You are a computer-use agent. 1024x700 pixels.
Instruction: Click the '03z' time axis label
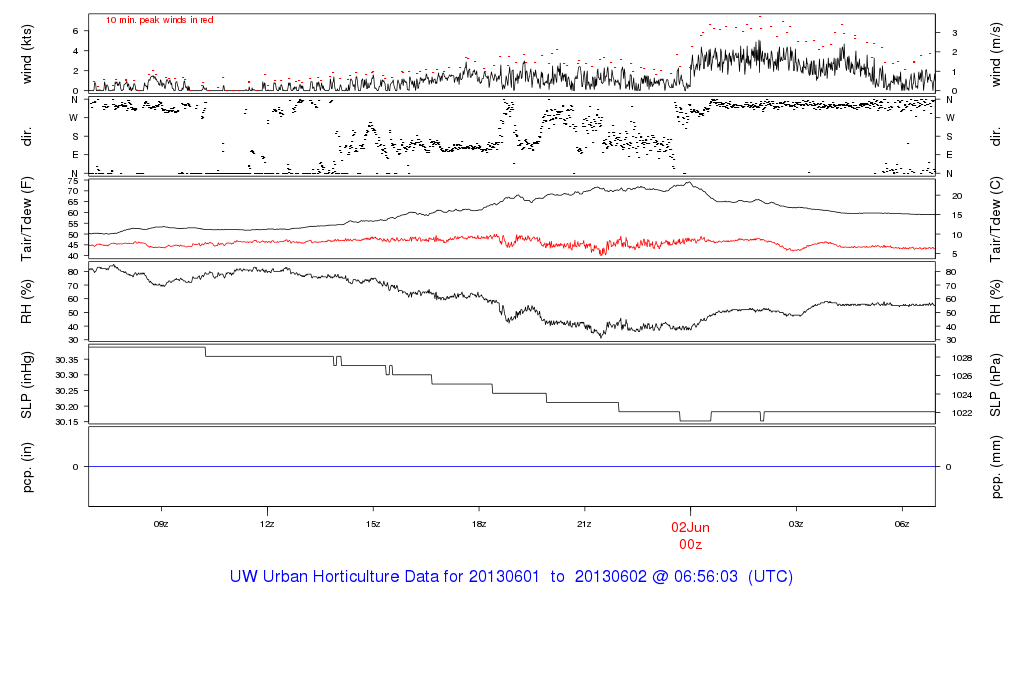pos(796,524)
